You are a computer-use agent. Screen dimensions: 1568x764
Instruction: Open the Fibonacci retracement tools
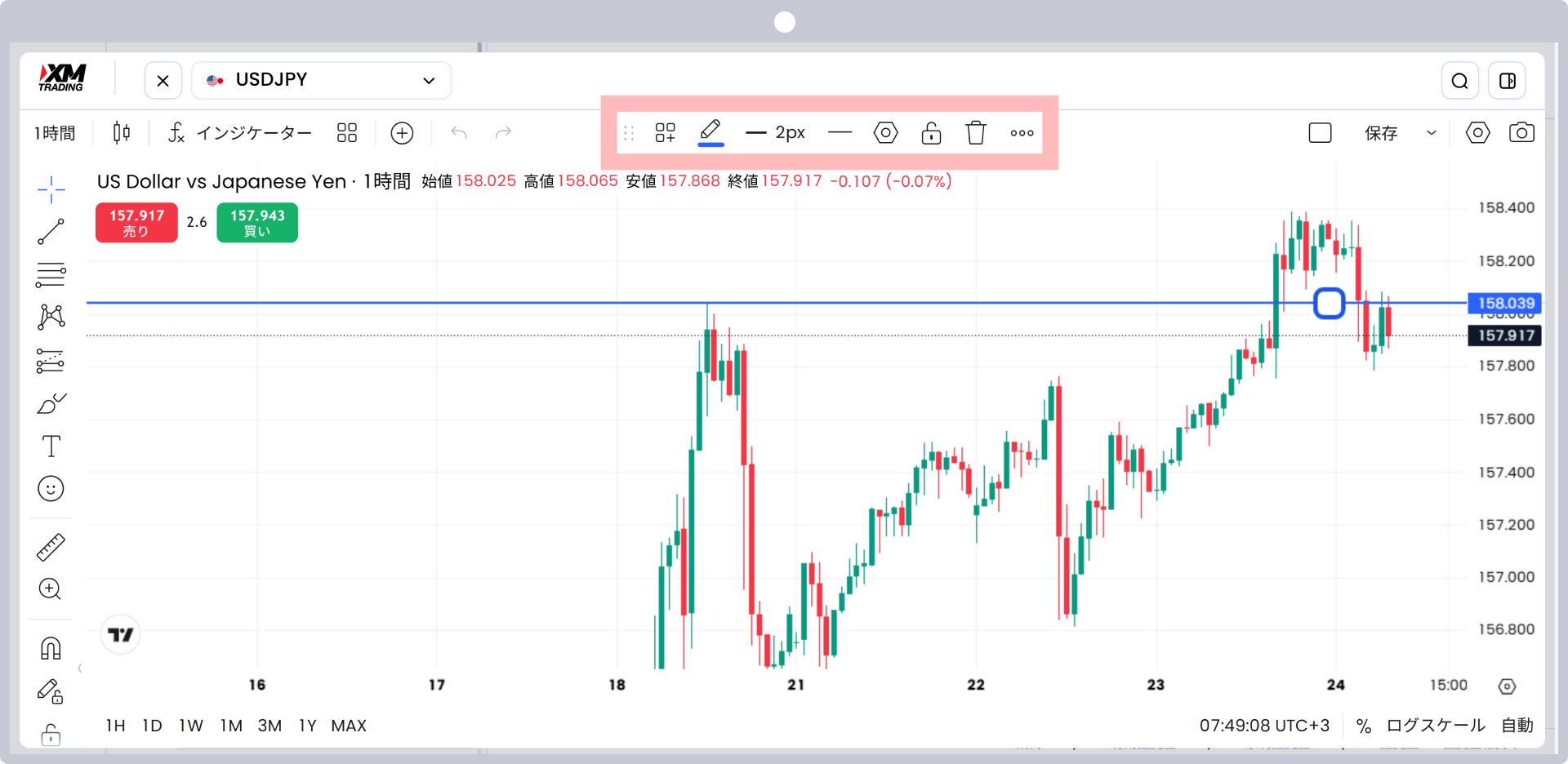(51, 275)
